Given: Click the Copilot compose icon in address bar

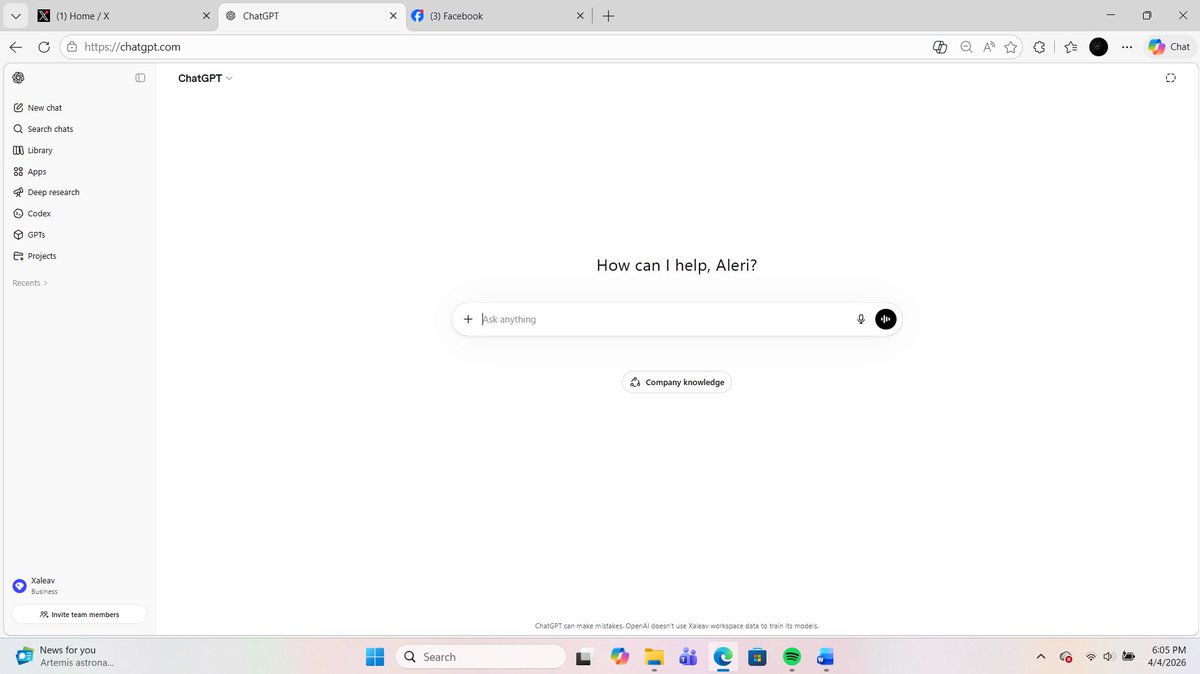Looking at the screenshot, I should (x=940, y=47).
